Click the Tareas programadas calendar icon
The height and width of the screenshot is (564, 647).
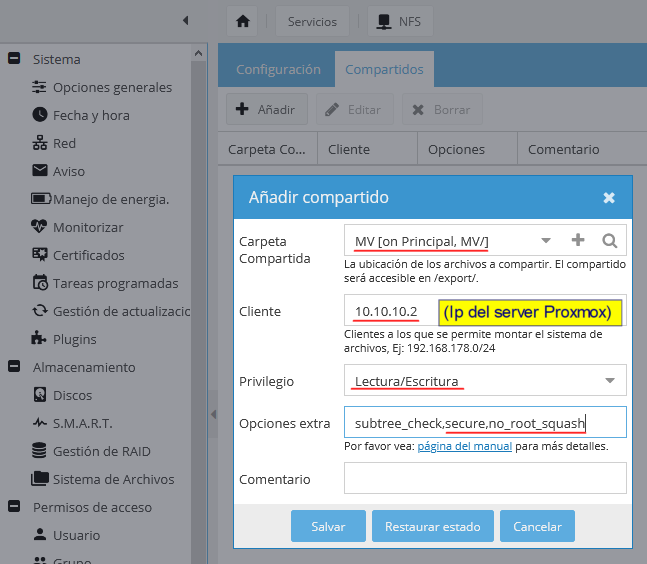pos(40,282)
